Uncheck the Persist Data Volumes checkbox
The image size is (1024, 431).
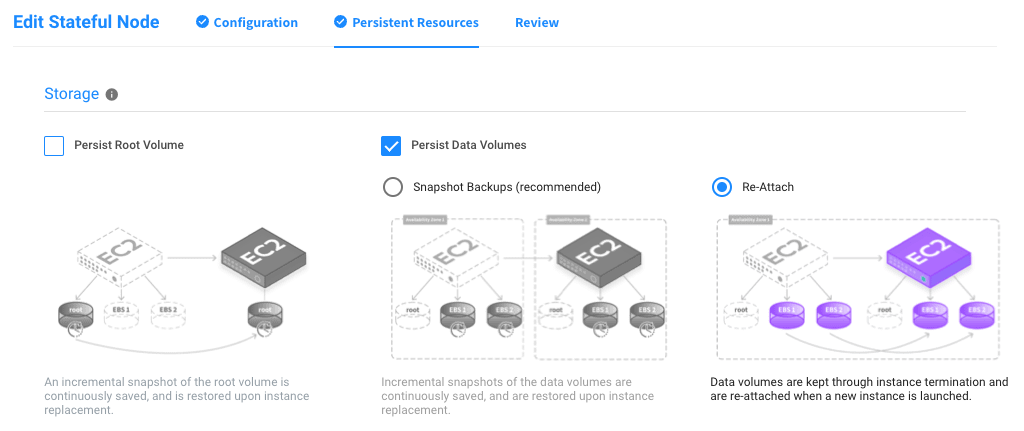(391, 146)
